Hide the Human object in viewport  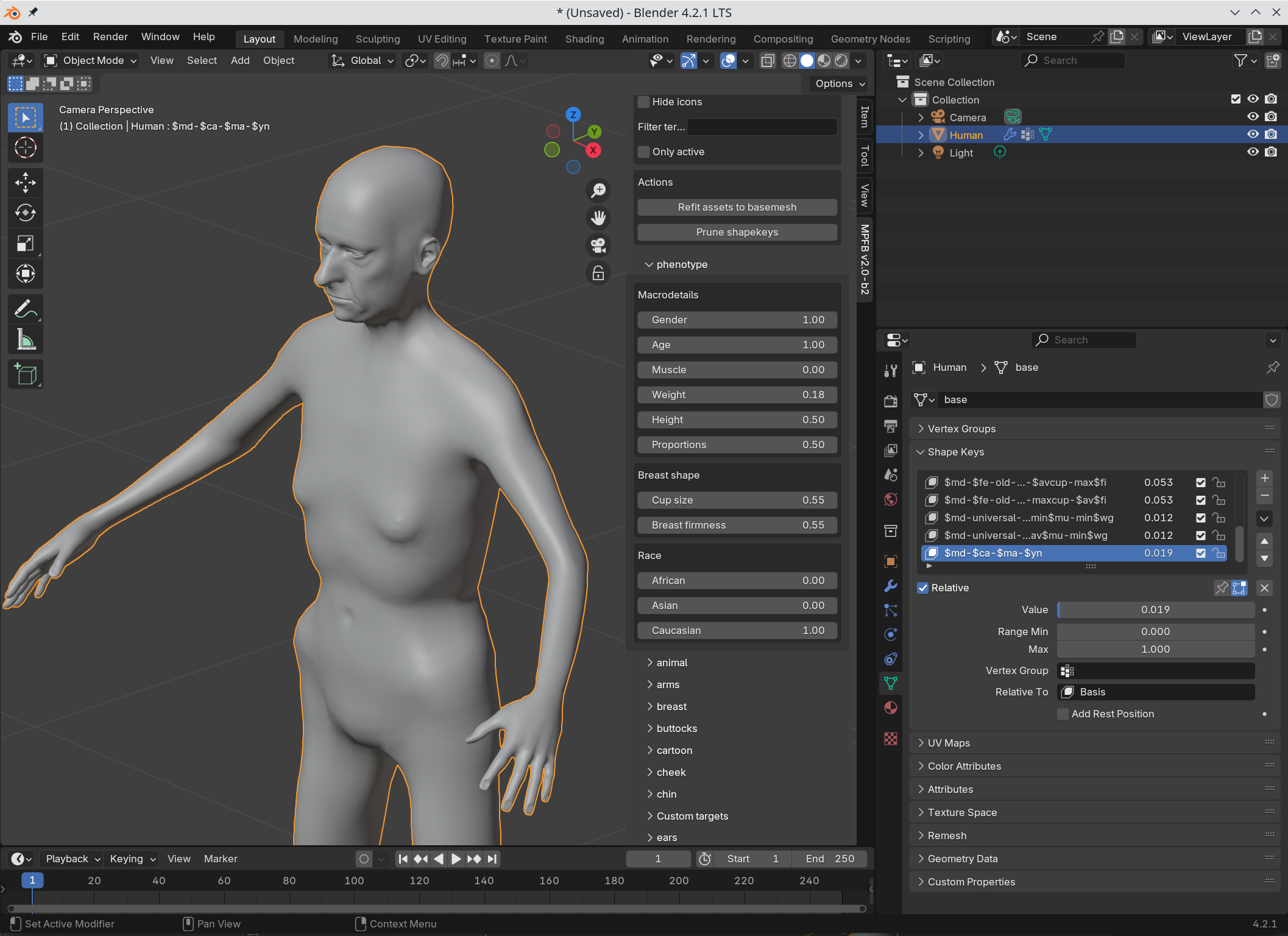pos(1253,135)
